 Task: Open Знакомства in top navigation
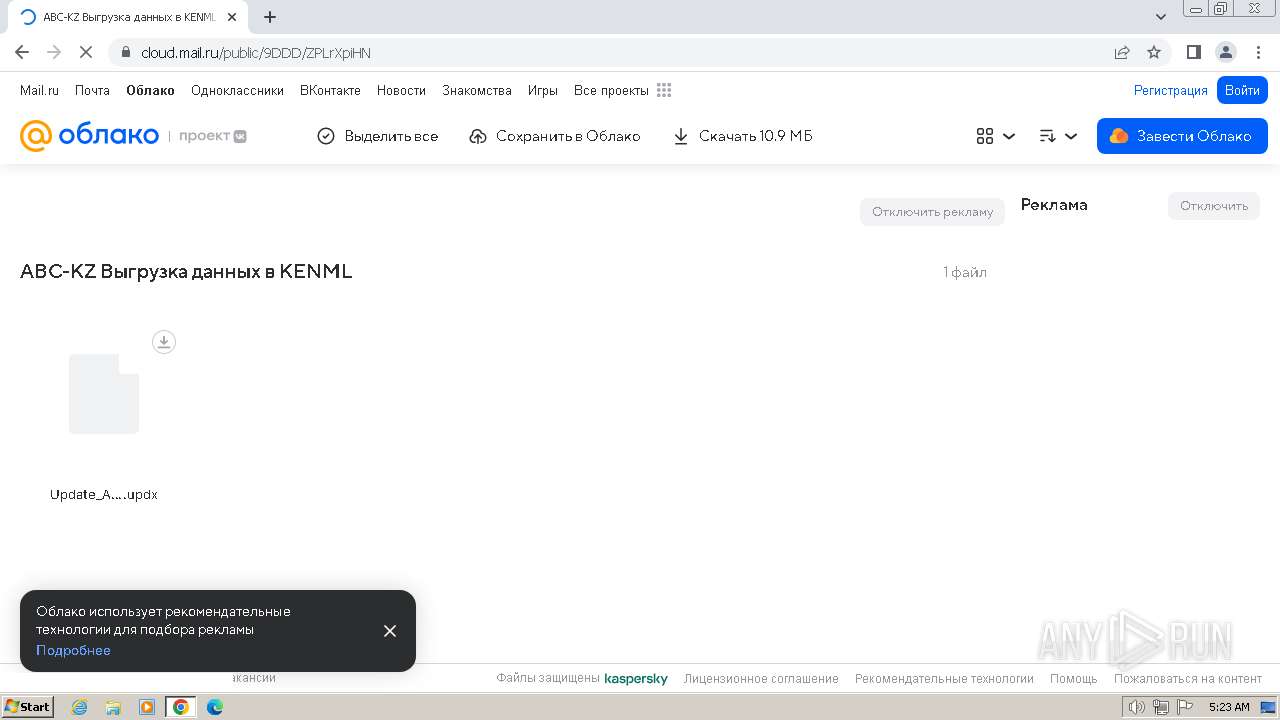(x=477, y=90)
